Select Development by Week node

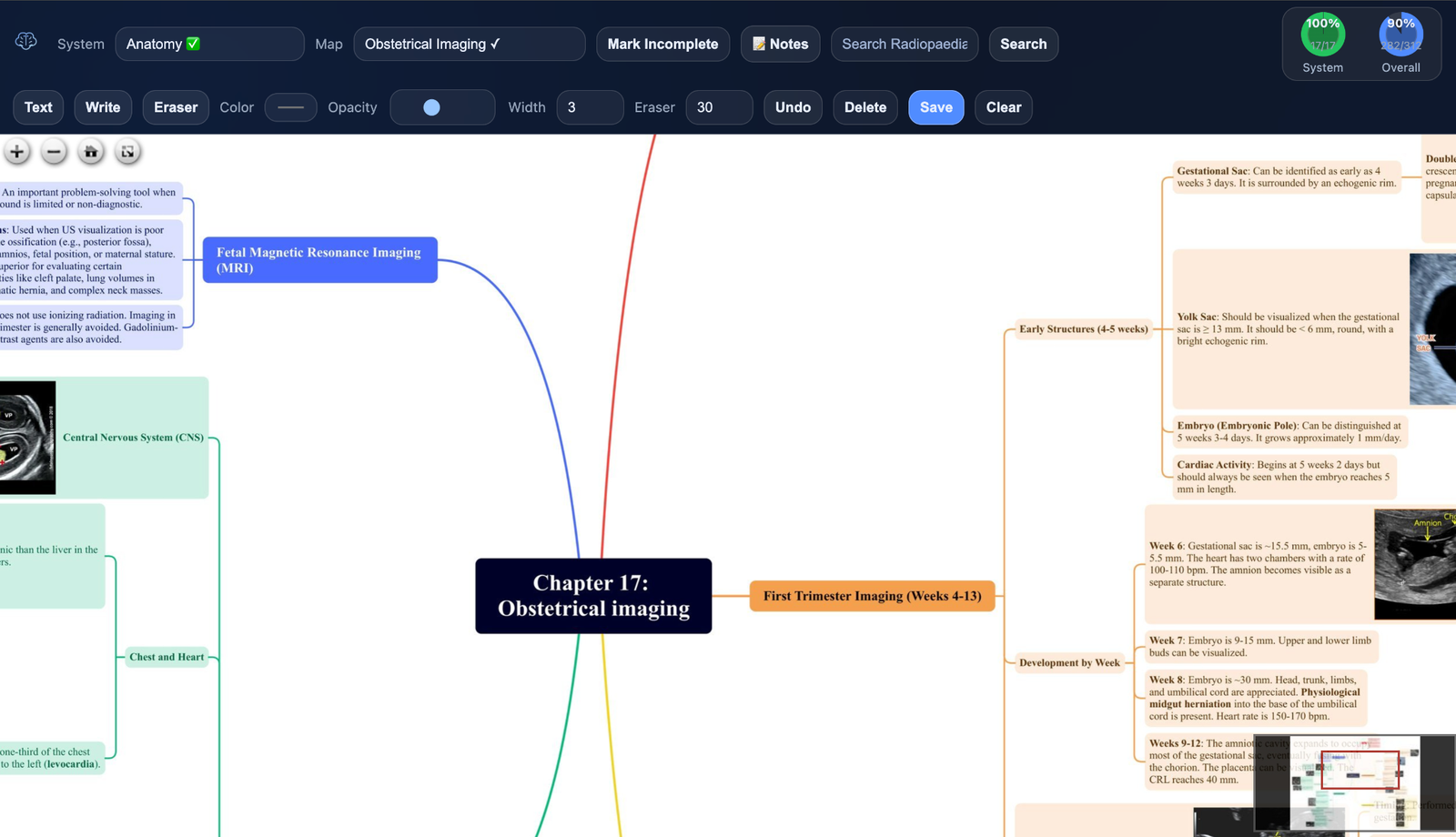tap(1069, 662)
